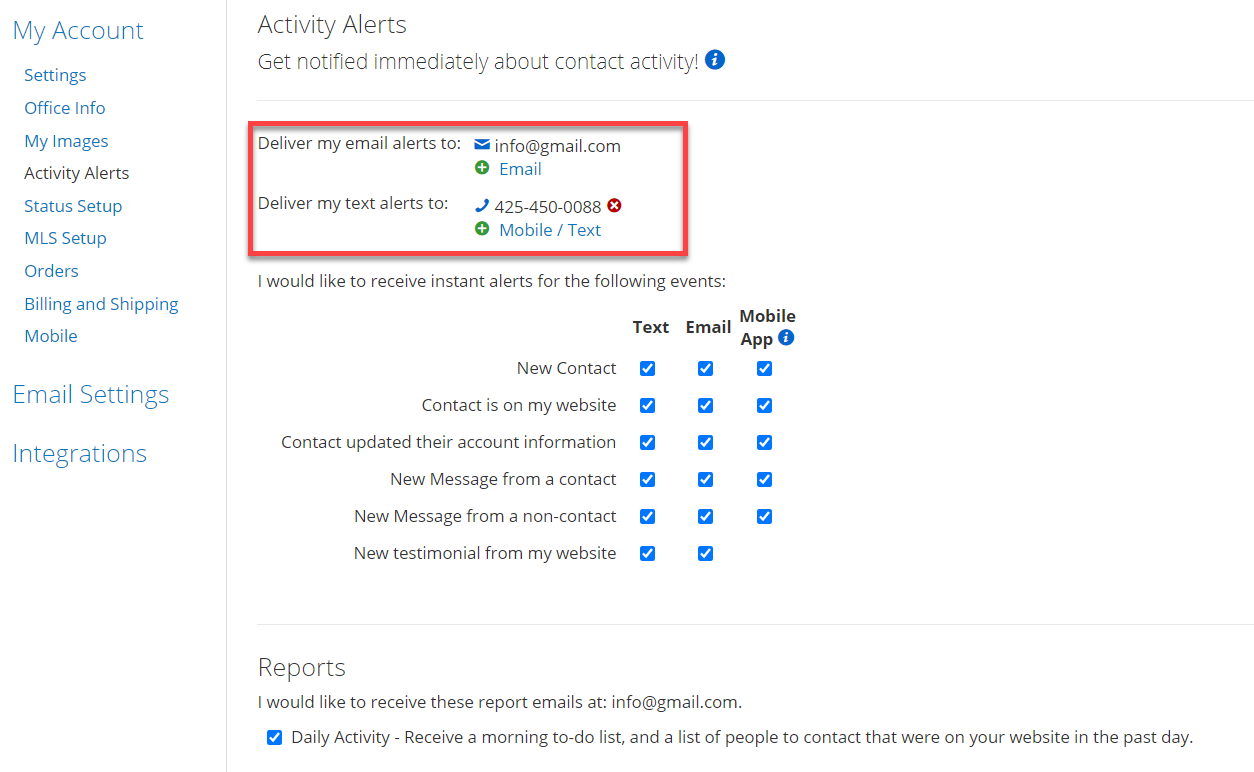Collapse the My Account section
Viewport: 1254px width, 772px height.
[x=78, y=30]
